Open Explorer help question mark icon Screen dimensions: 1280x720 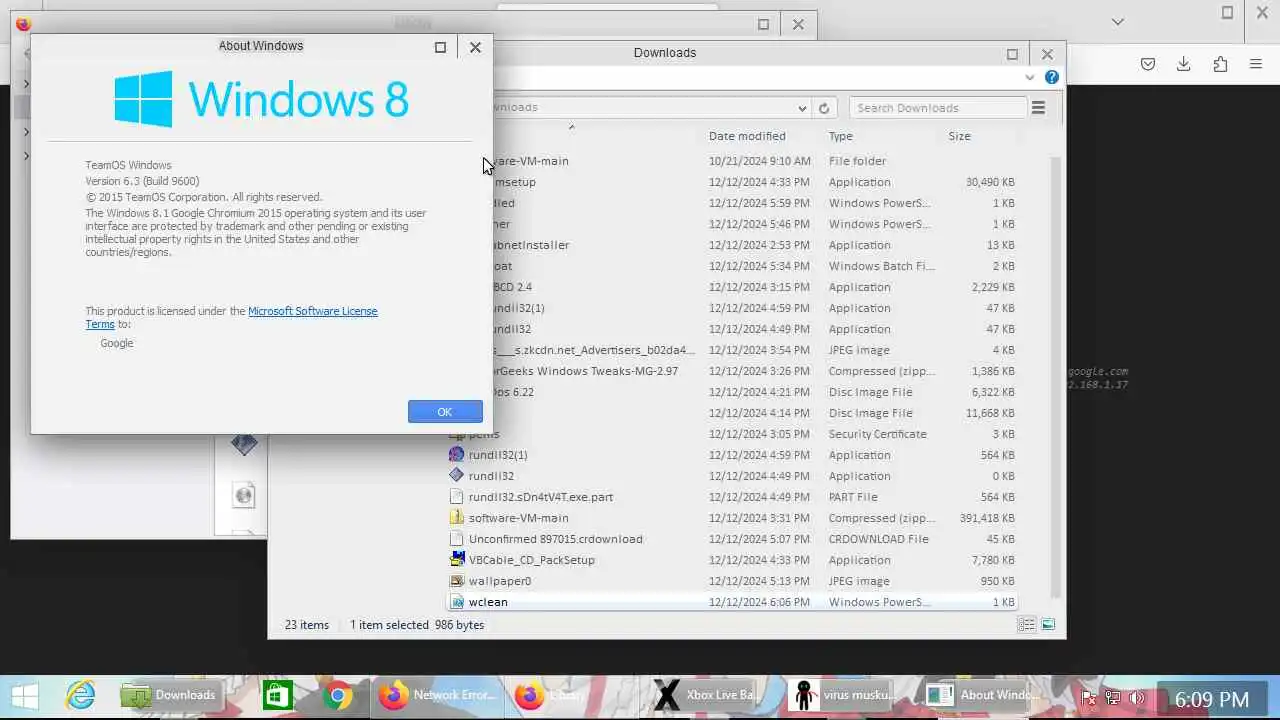point(1051,77)
